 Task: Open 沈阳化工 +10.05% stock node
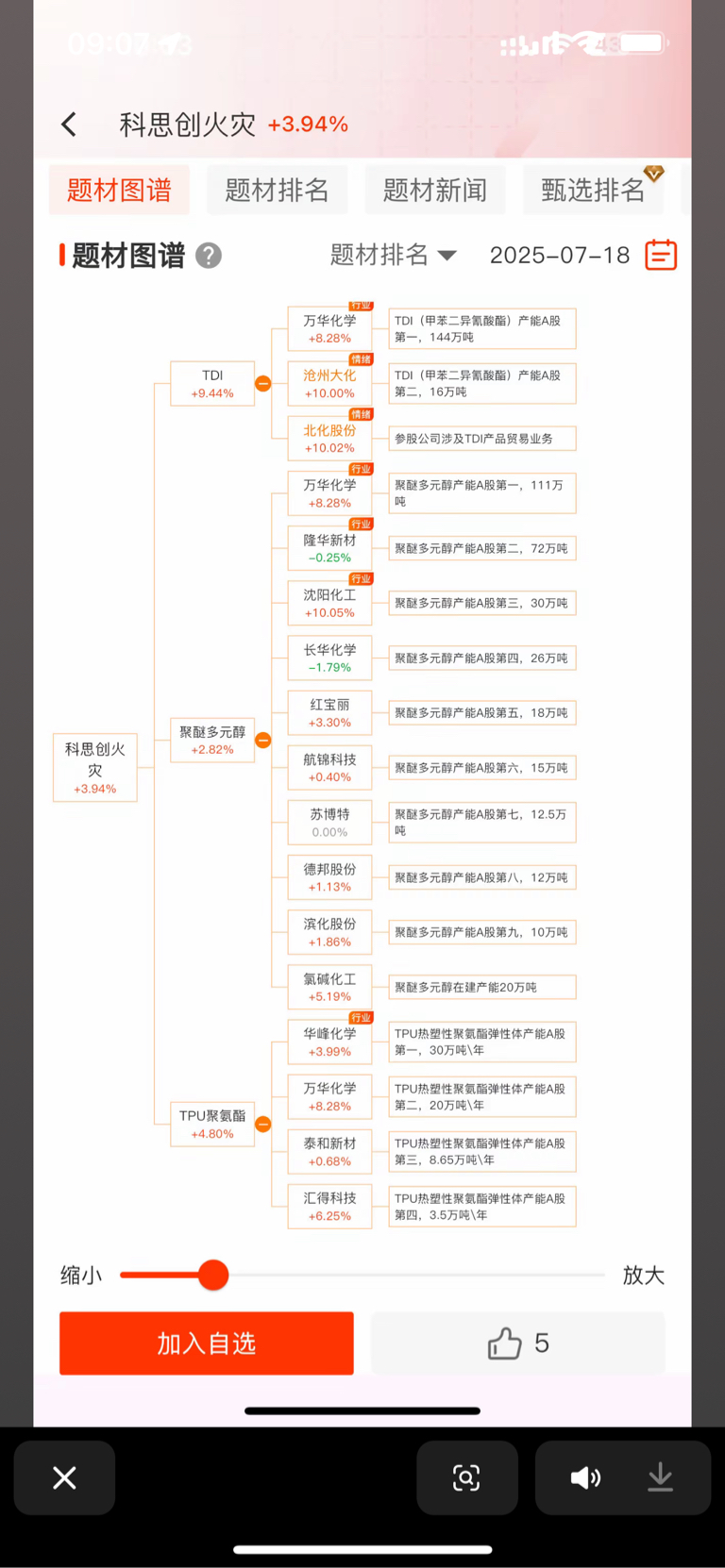329,604
